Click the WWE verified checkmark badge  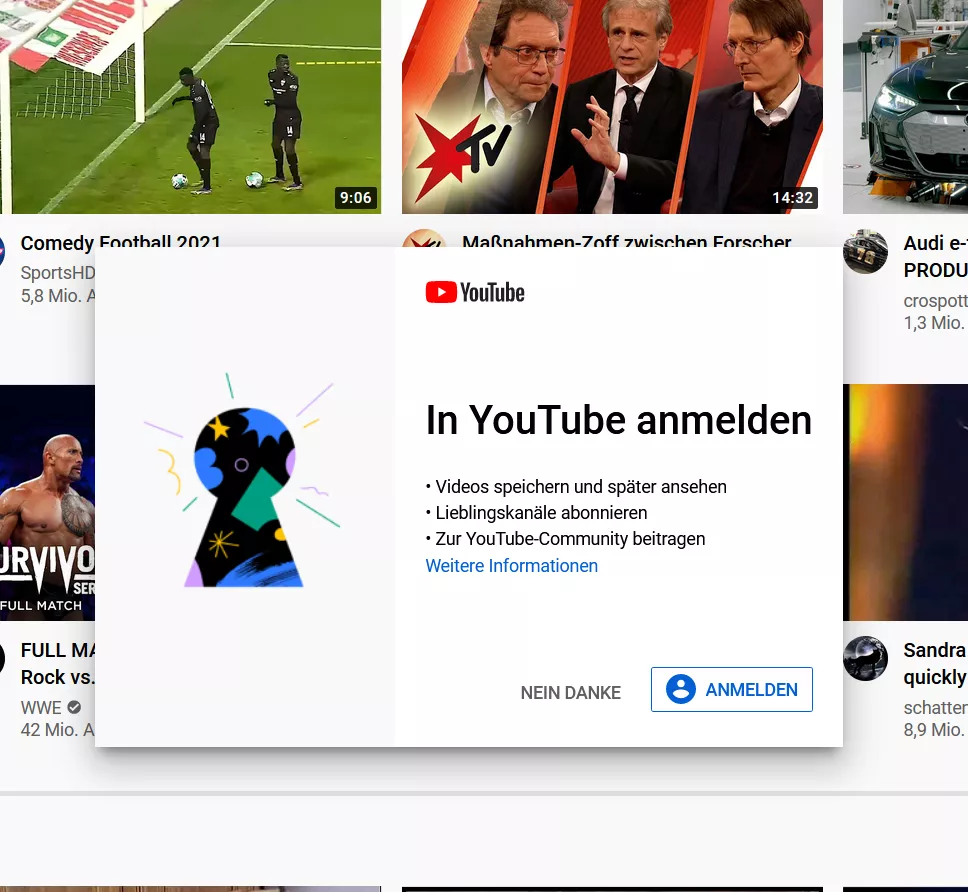click(74, 707)
